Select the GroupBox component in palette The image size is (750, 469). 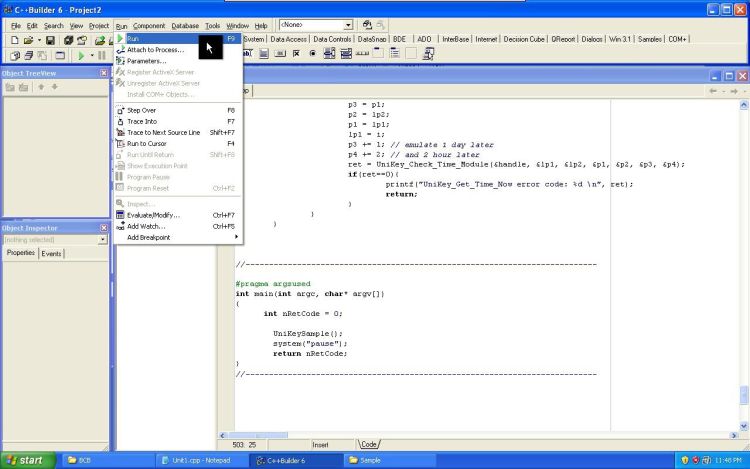(378, 54)
